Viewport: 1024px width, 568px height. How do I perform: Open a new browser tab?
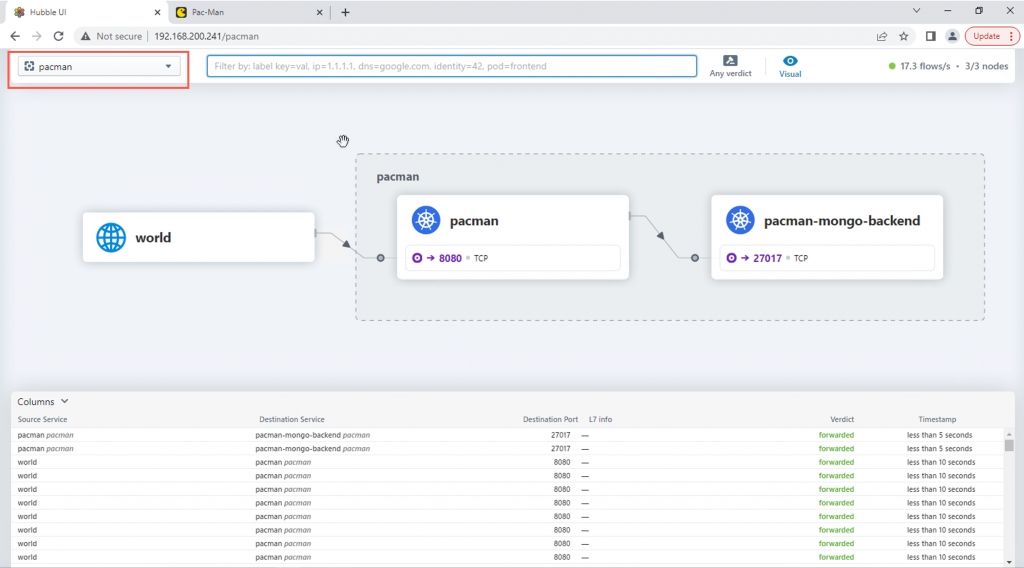[345, 12]
